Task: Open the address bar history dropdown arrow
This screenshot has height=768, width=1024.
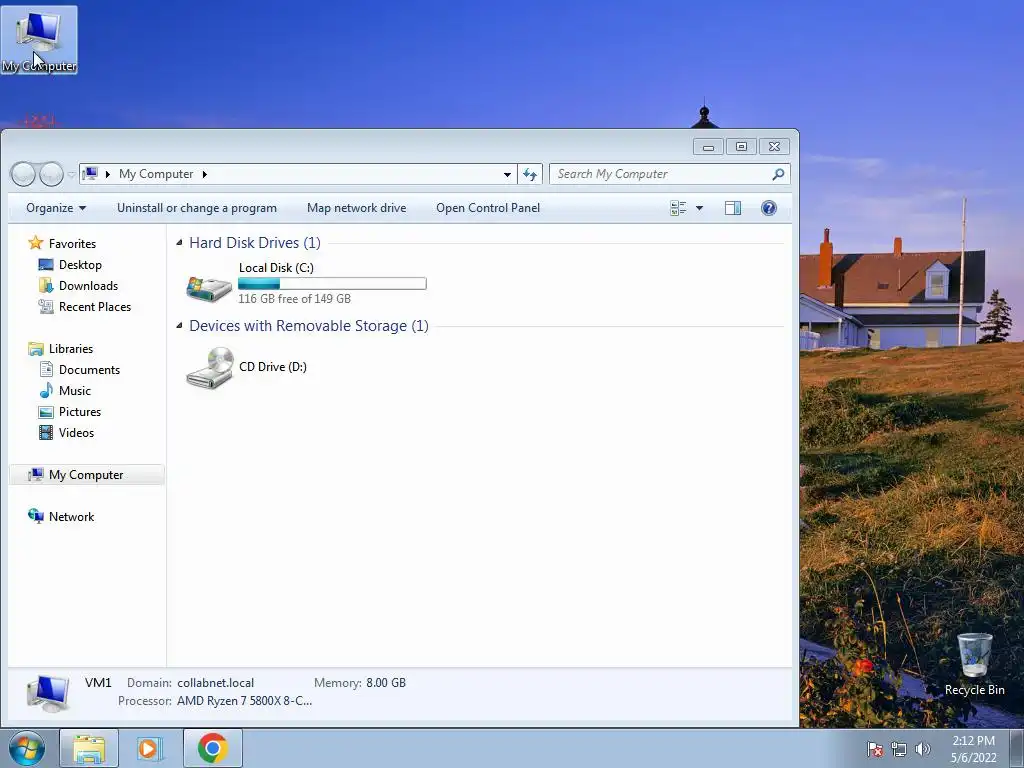Action: [x=507, y=174]
